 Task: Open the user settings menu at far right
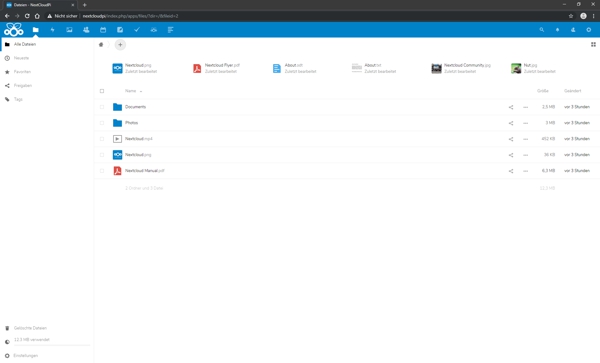pos(589,29)
